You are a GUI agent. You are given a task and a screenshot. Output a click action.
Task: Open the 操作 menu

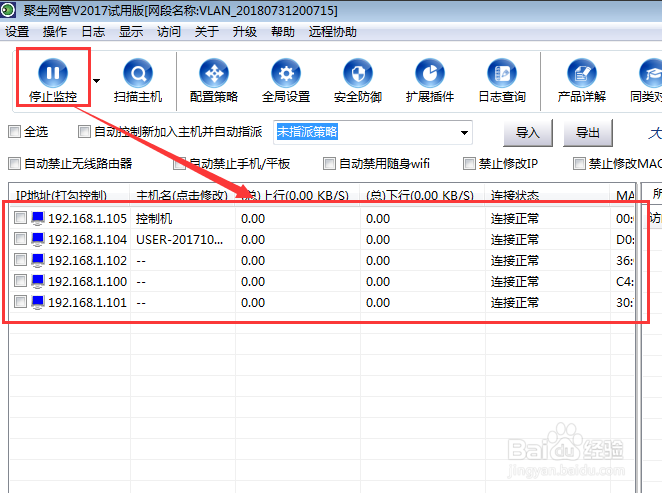pos(55,32)
